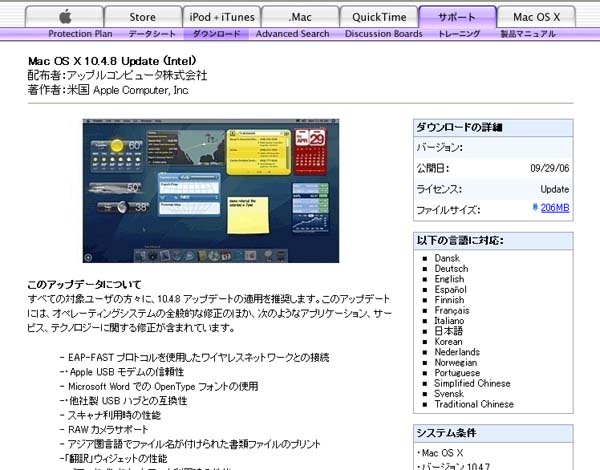The height and width of the screenshot is (470, 600).
Task: Click Svensk in the language list
Action: (x=449, y=393)
